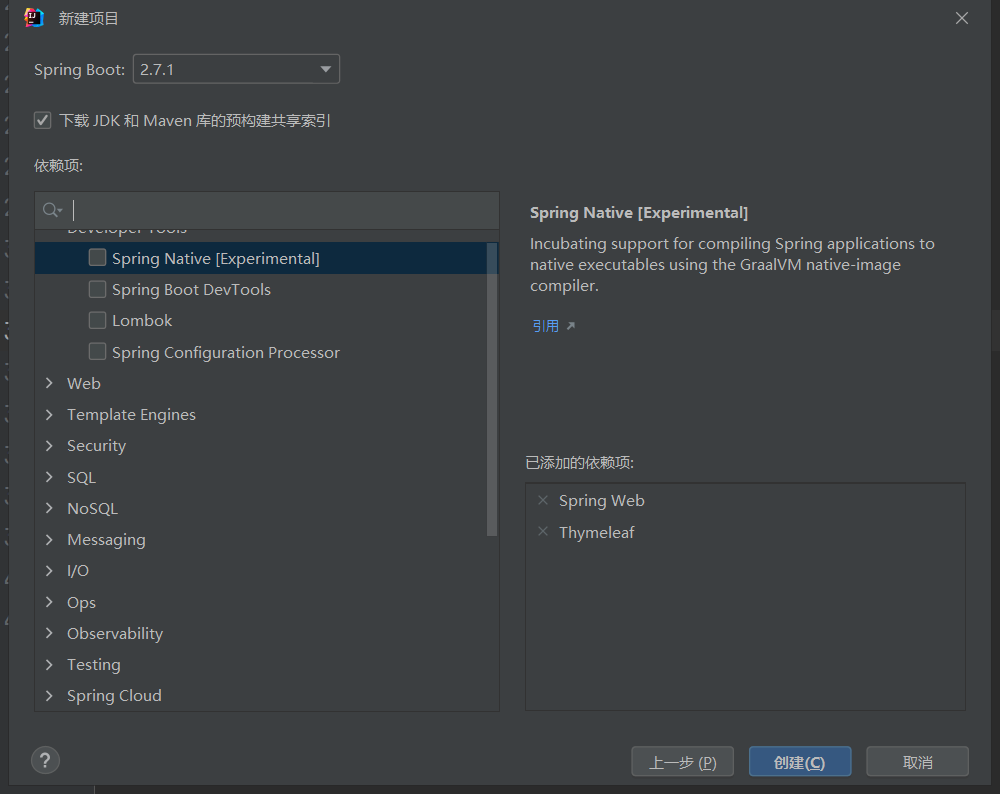1000x794 pixels.
Task: Click the IntelliJ IDEA logo icon
Action: tap(34, 18)
